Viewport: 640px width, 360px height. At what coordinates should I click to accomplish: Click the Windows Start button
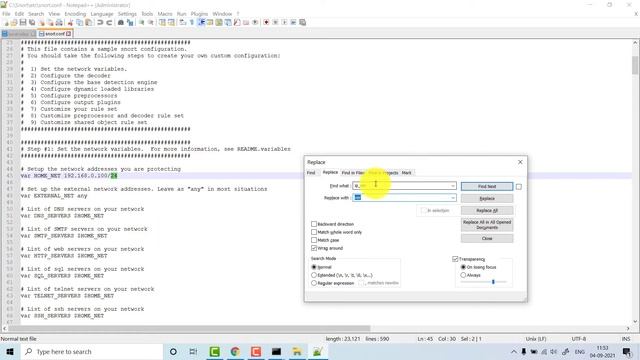10,351
